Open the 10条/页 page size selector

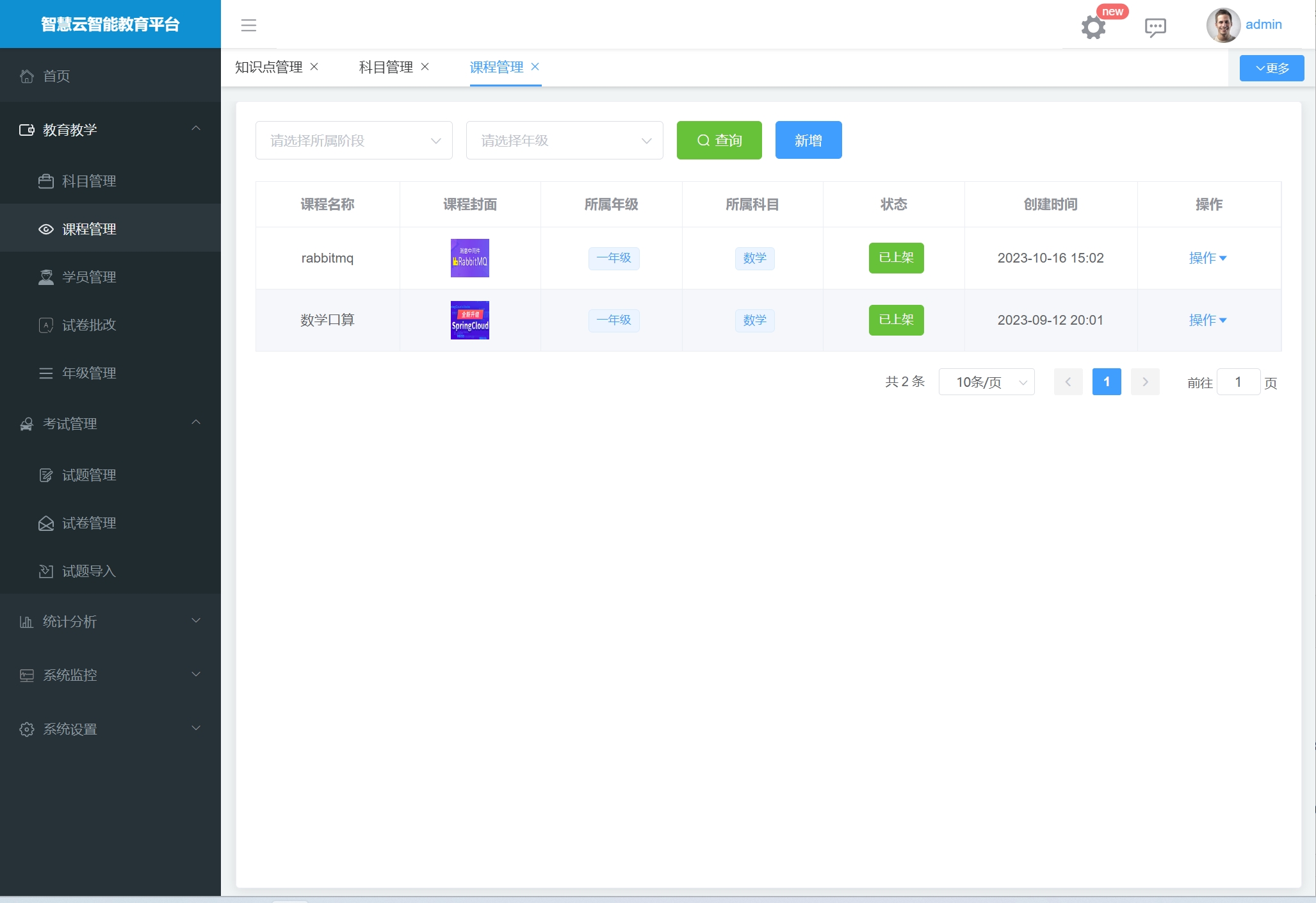[986, 382]
